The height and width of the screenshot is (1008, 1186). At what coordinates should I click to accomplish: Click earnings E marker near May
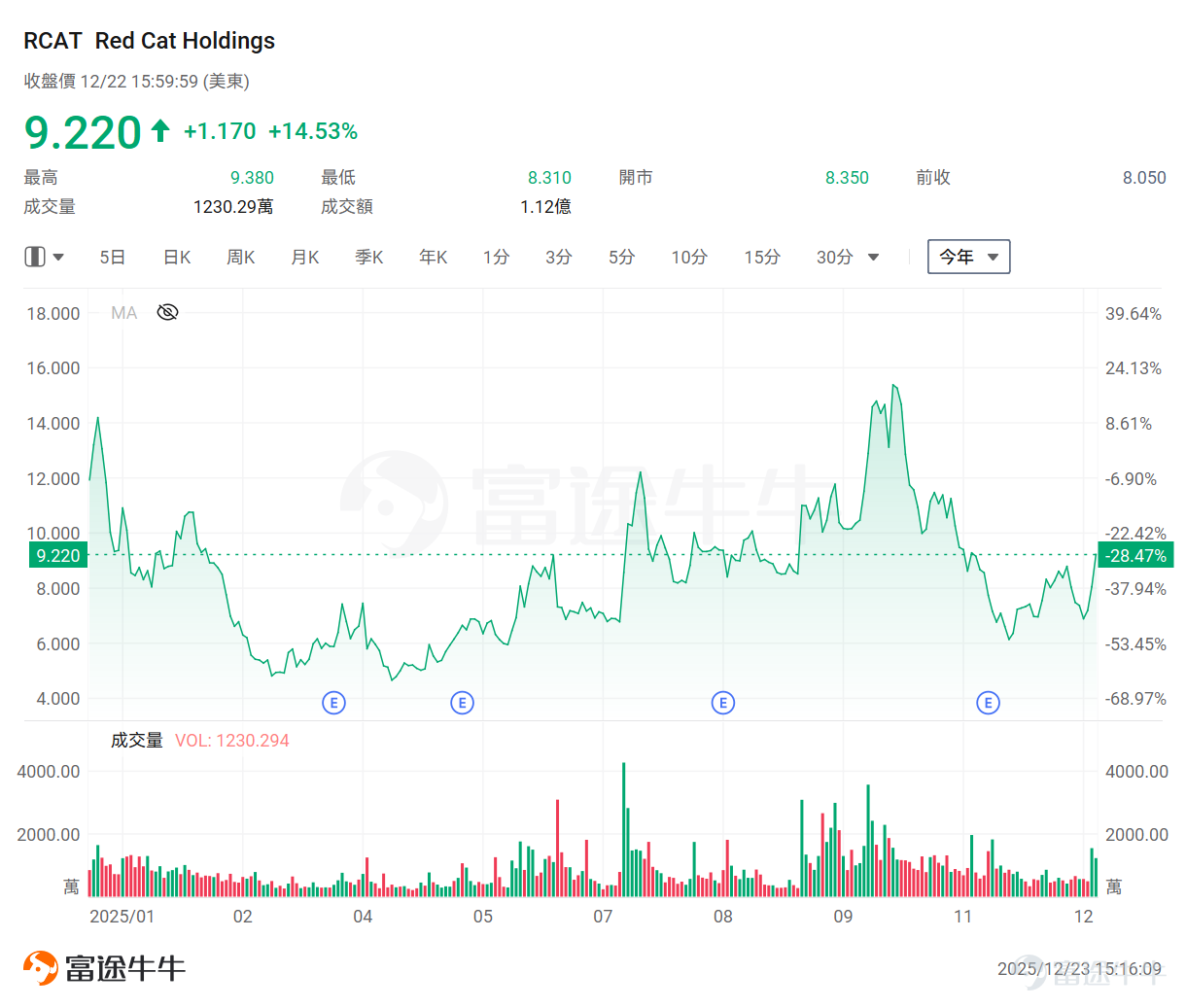(462, 703)
